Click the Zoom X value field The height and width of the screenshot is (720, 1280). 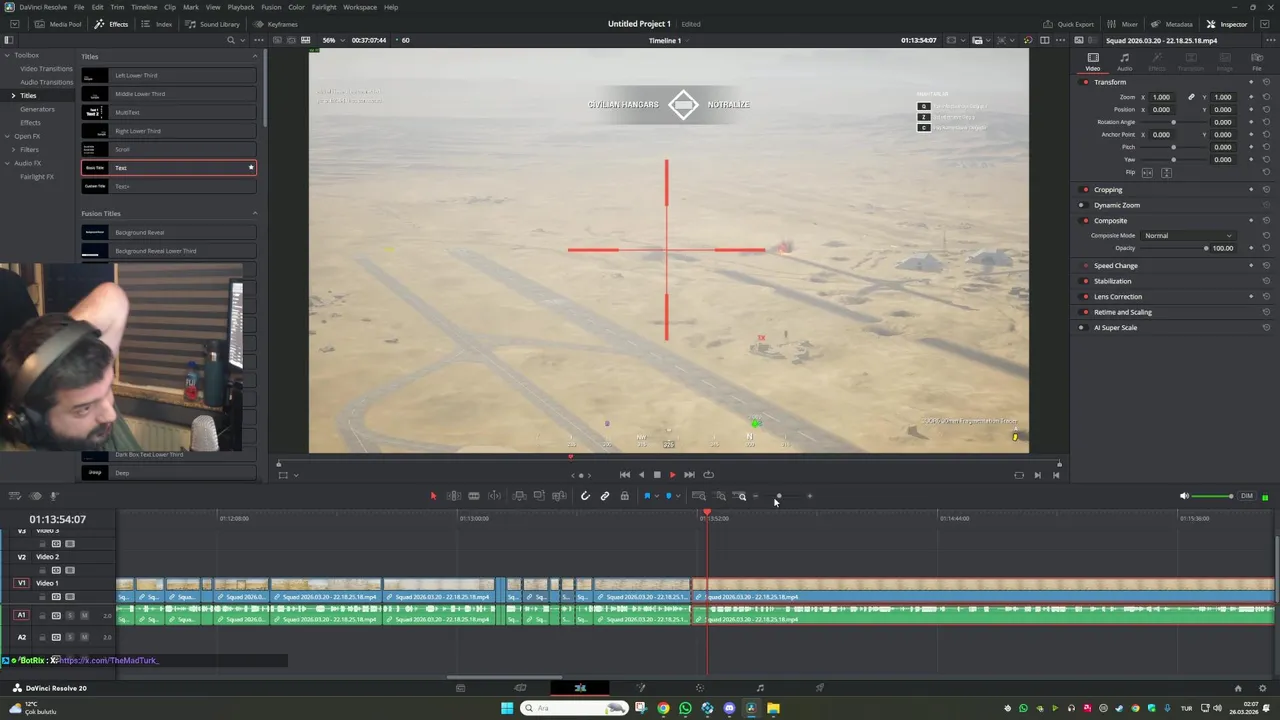pos(1161,97)
